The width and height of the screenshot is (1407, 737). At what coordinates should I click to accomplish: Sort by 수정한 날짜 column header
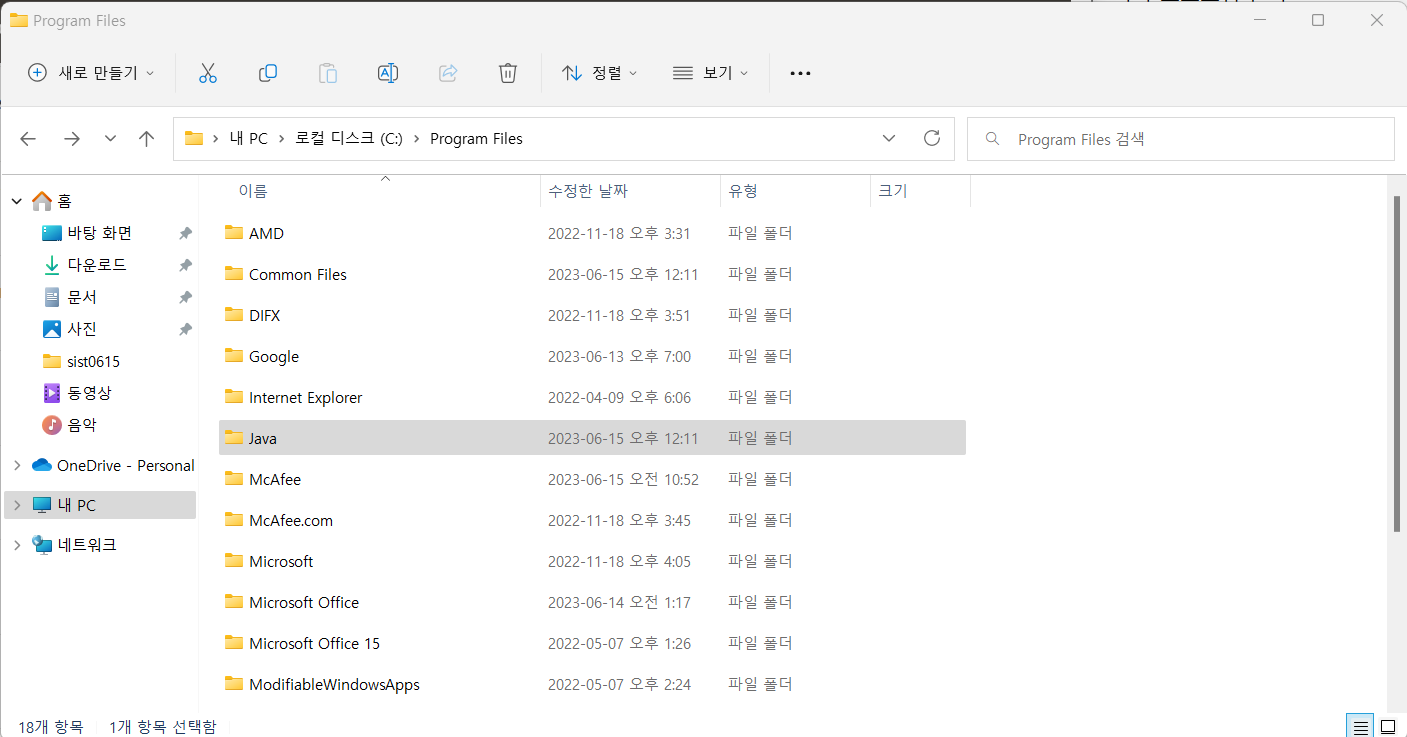pyautogui.click(x=588, y=191)
